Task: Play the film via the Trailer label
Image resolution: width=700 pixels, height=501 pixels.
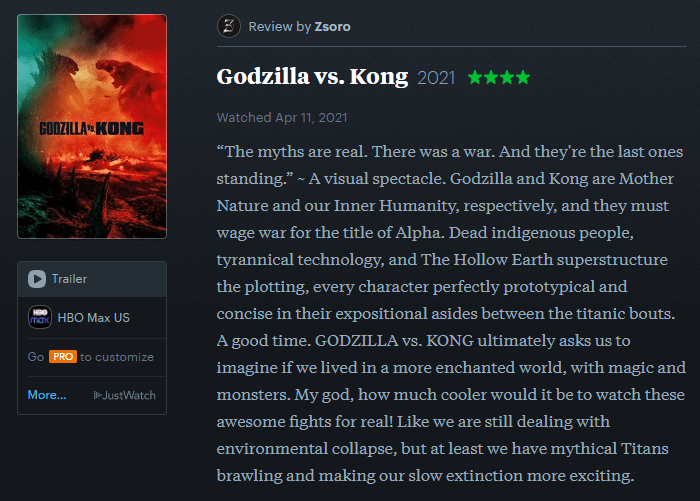Action: tap(70, 279)
